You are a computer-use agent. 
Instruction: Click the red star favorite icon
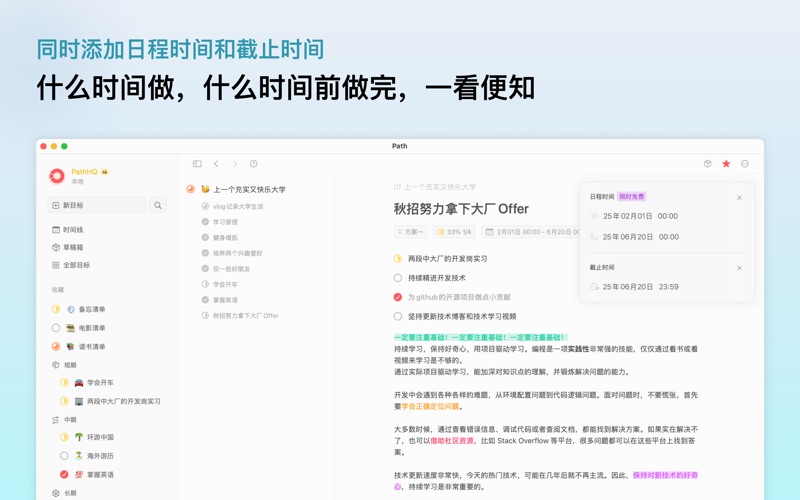[x=726, y=164]
